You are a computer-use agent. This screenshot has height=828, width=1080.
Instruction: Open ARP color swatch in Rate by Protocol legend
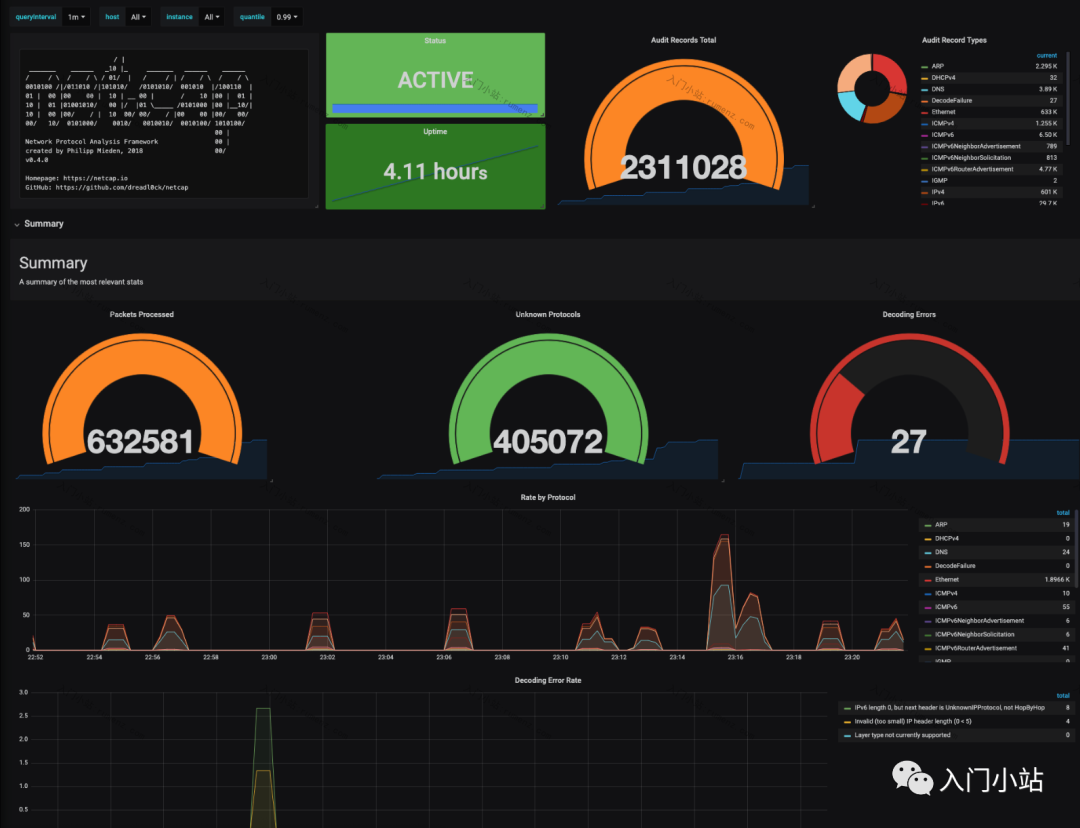[x=928, y=525]
